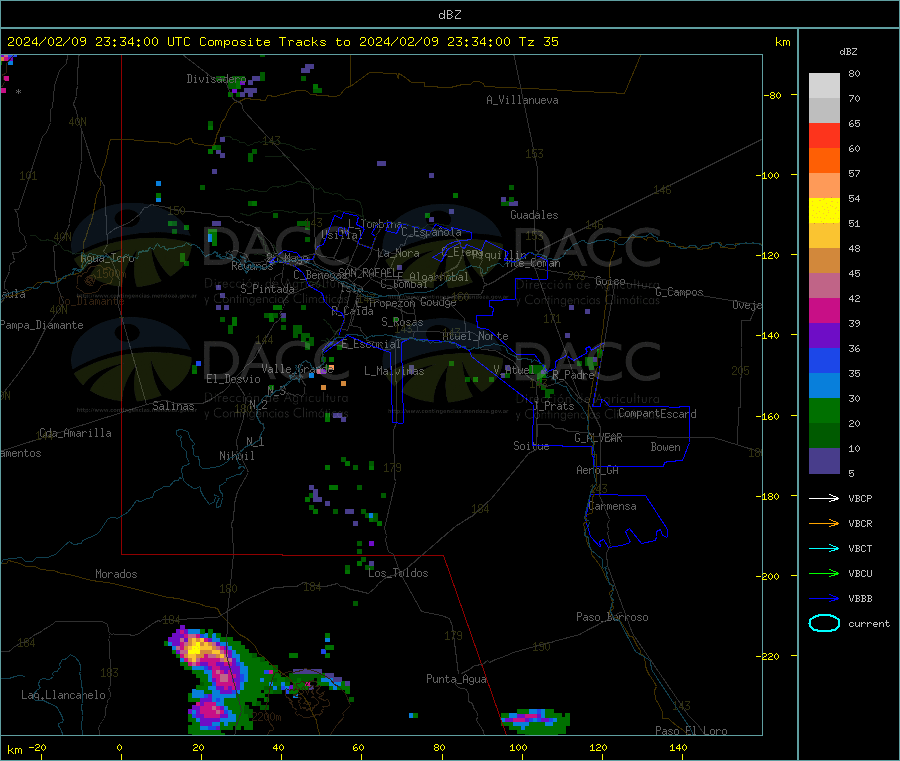
Task: Click the 'A_Villanueva' place label
Action: 522,100
